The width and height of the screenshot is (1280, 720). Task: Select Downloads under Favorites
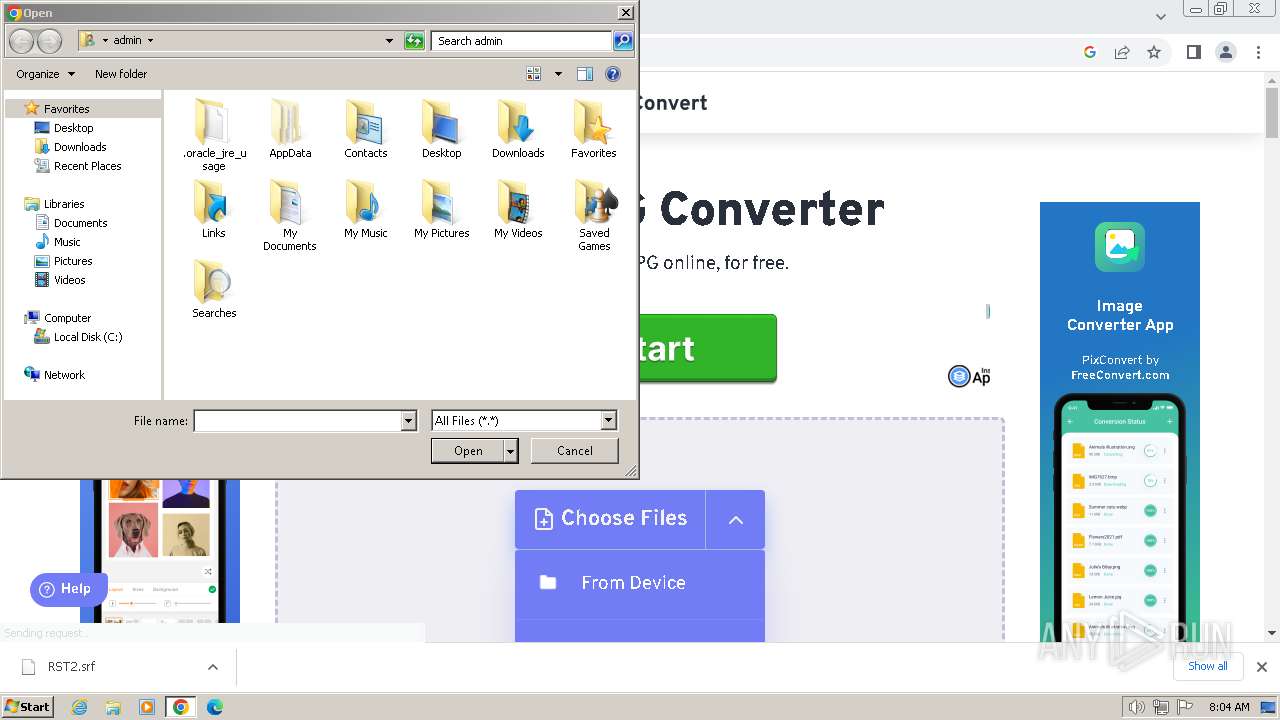80,147
